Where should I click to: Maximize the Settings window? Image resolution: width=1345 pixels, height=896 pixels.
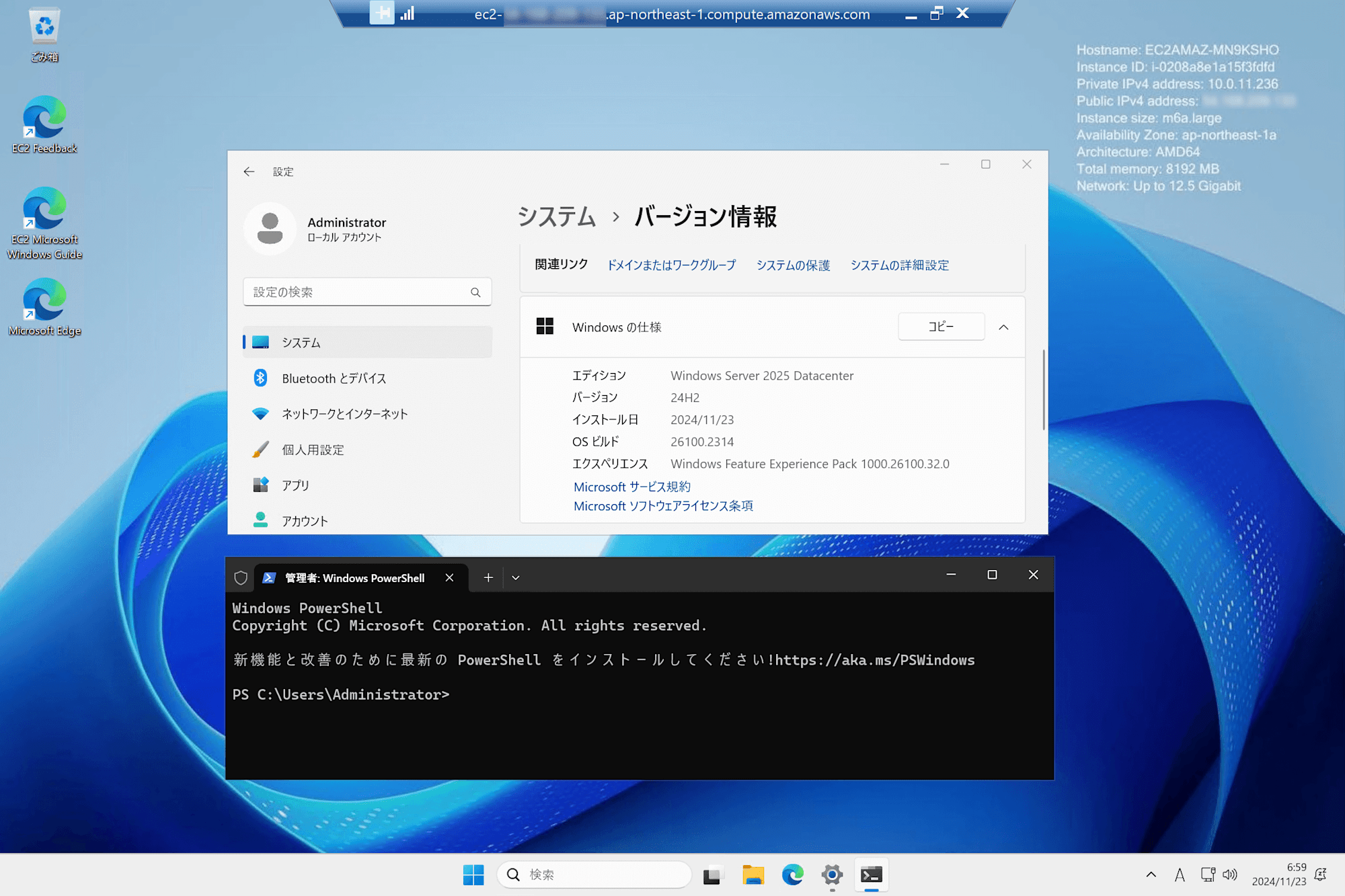coord(985,164)
